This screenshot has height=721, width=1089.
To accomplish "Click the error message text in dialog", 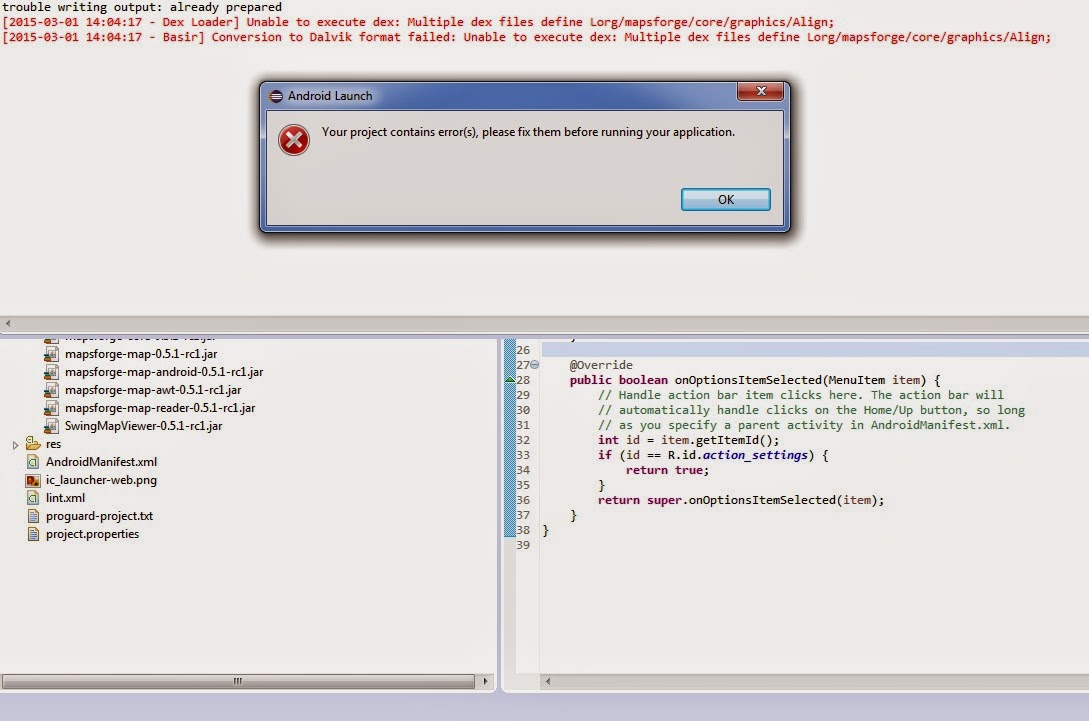I will pos(528,132).
